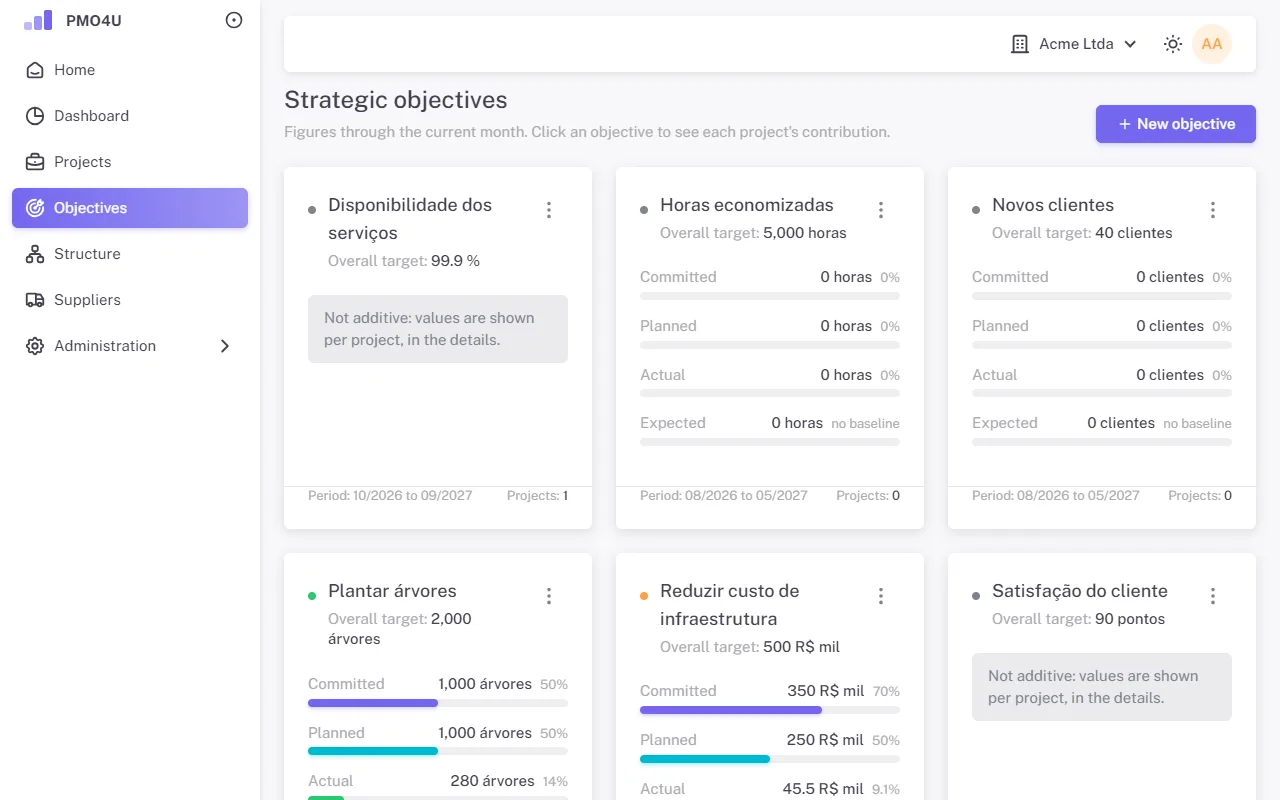Open Projects via its briefcase icon
Image resolution: width=1280 pixels, height=800 pixels.
(x=35, y=162)
